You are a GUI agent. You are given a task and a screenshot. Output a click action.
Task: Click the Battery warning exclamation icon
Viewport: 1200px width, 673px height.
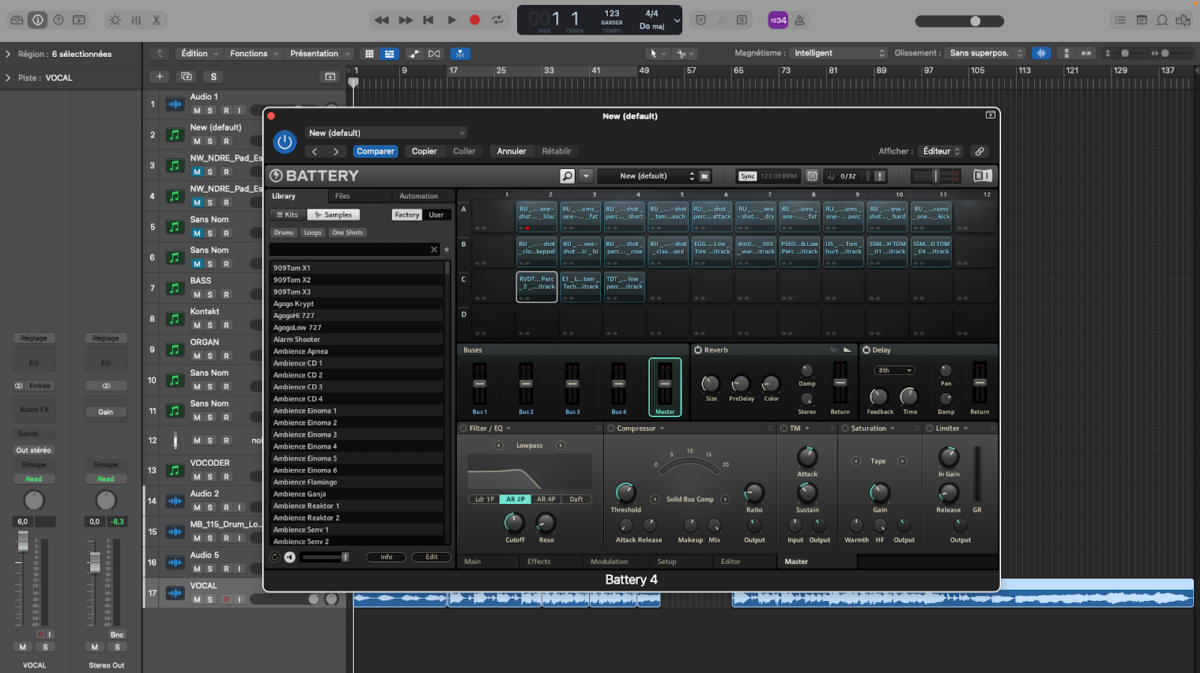(x=879, y=176)
